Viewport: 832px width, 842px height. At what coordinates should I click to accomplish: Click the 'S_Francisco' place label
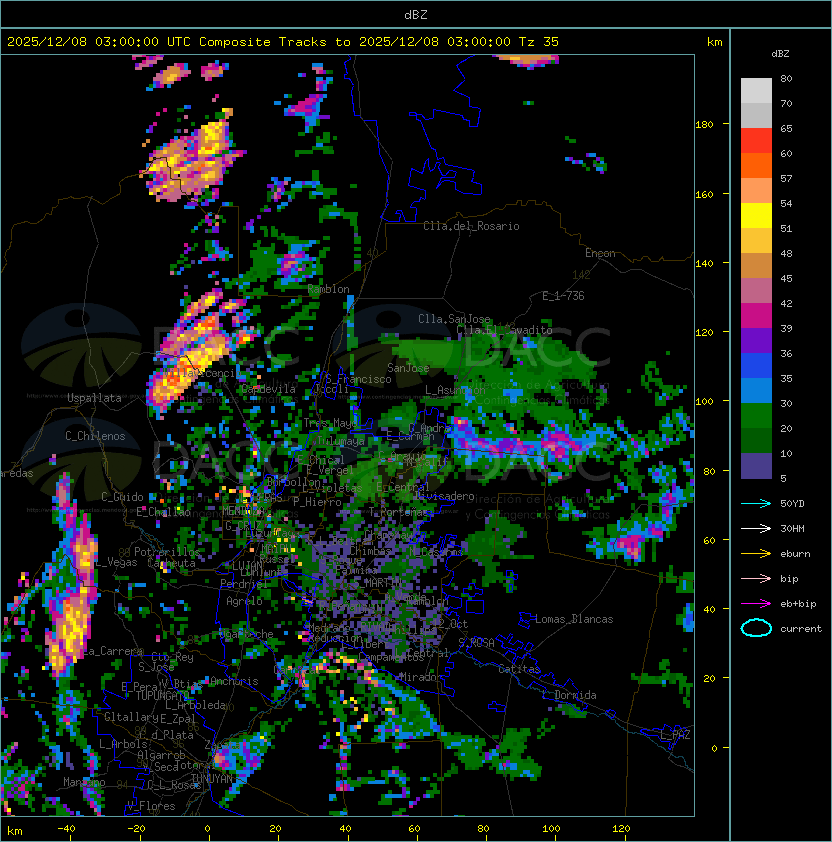pyautogui.click(x=358, y=379)
